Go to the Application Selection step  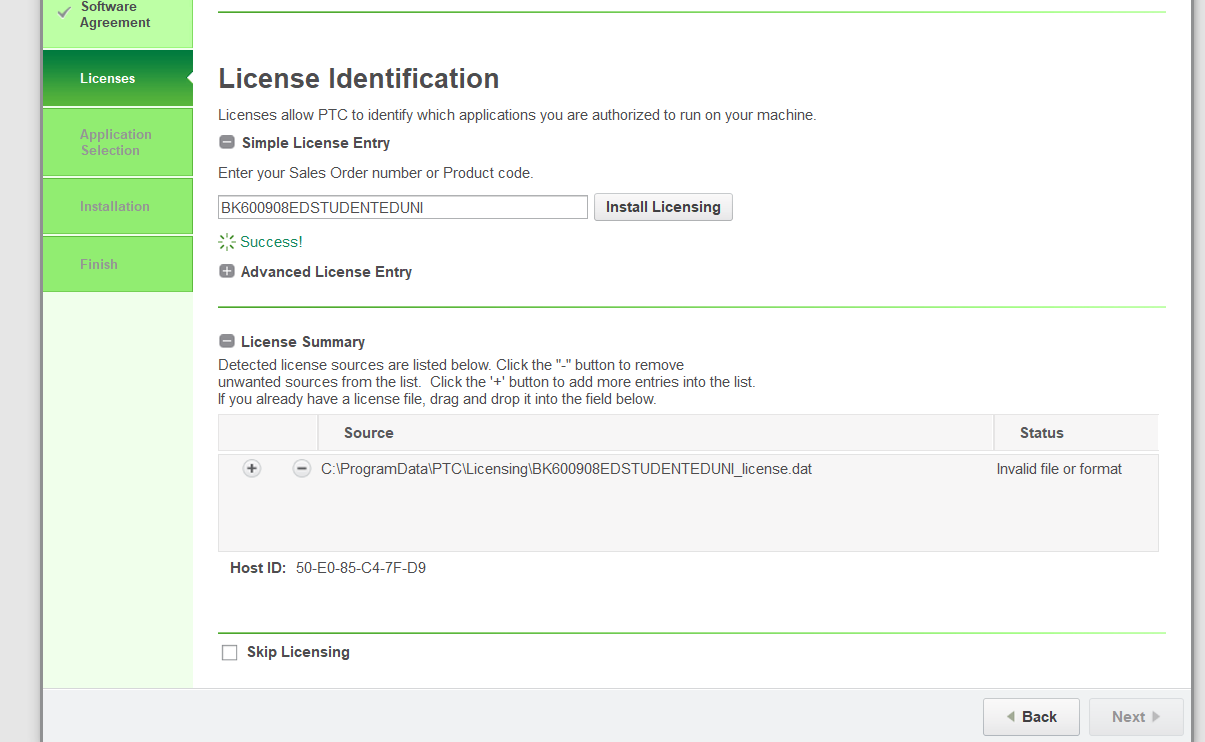pos(116,142)
